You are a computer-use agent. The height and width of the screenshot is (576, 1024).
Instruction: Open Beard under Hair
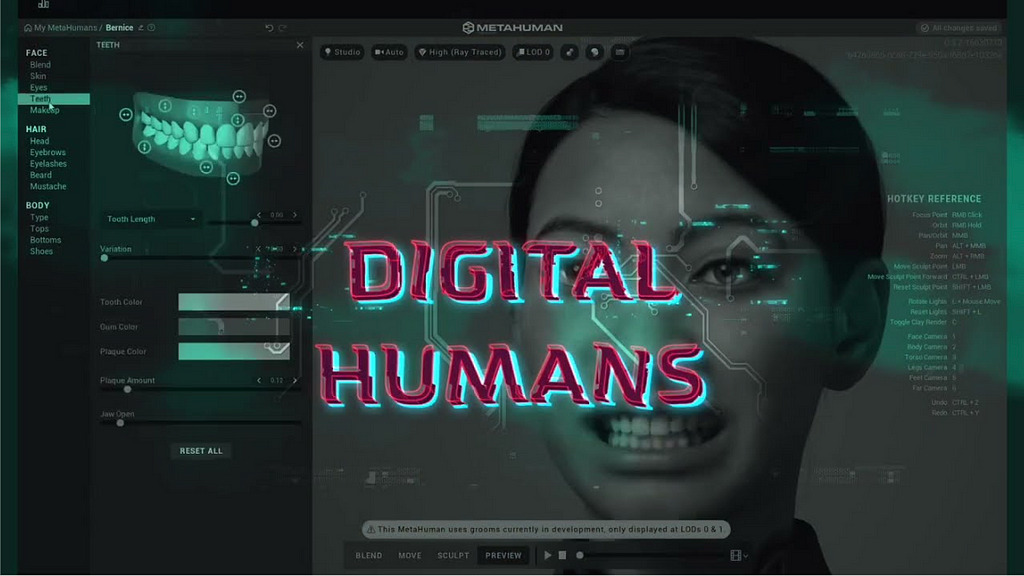pos(40,175)
